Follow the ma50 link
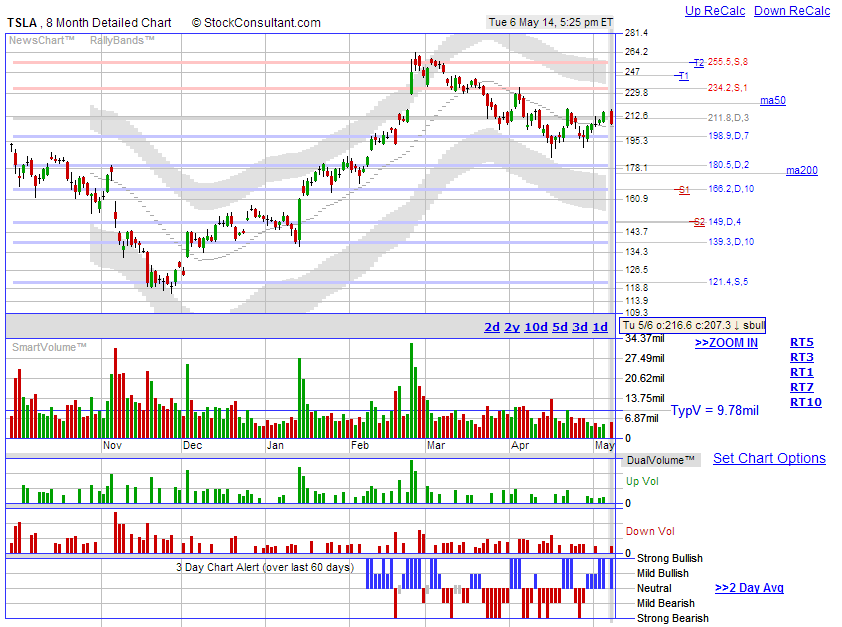This screenshot has height=627, width=842. click(x=773, y=100)
